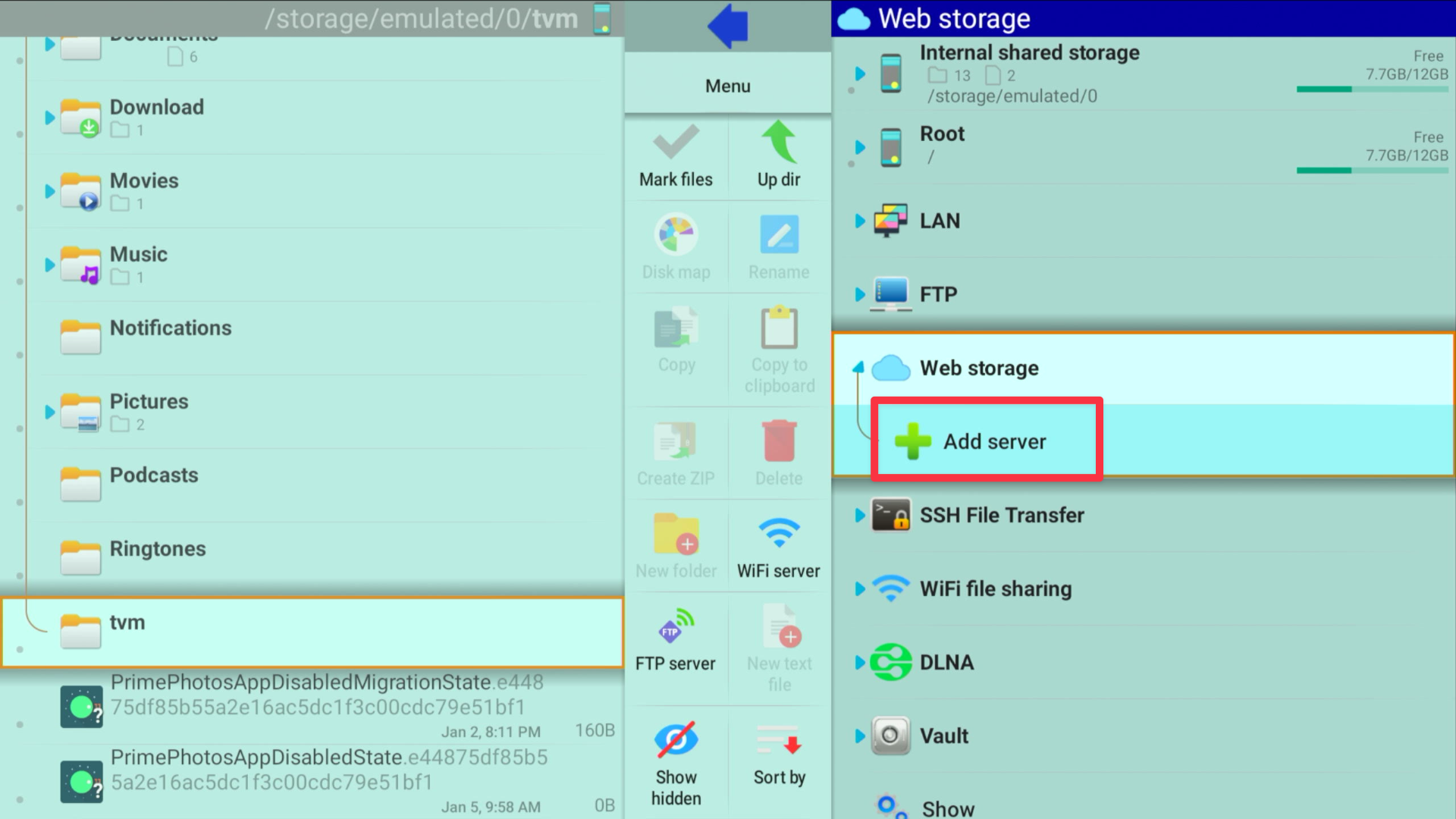
Task: Select the tvm folder
Action: coord(127,623)
